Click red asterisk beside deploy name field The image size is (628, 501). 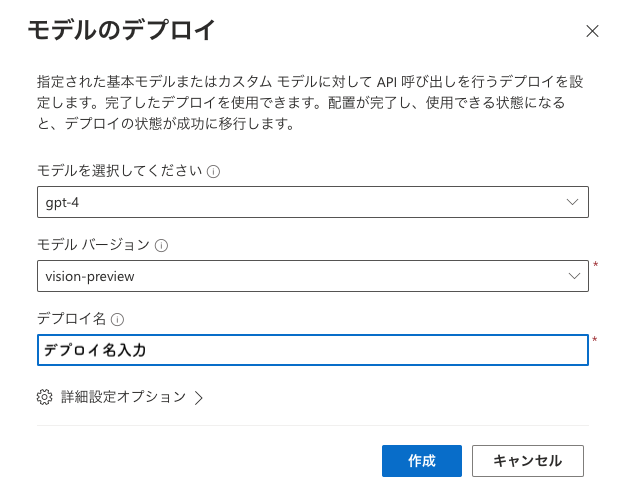[x=595, y=340]
